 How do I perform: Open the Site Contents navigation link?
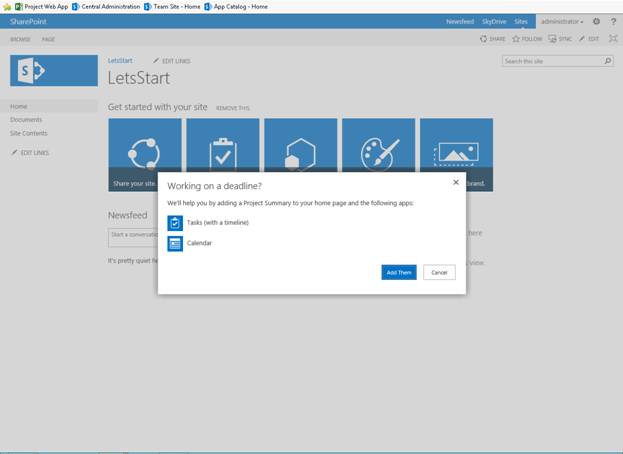[29, 133]
